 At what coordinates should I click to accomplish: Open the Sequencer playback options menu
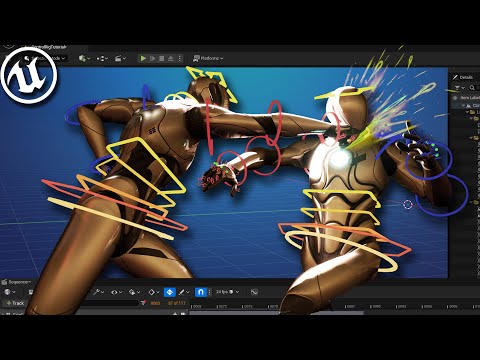[x=134, y=292]
